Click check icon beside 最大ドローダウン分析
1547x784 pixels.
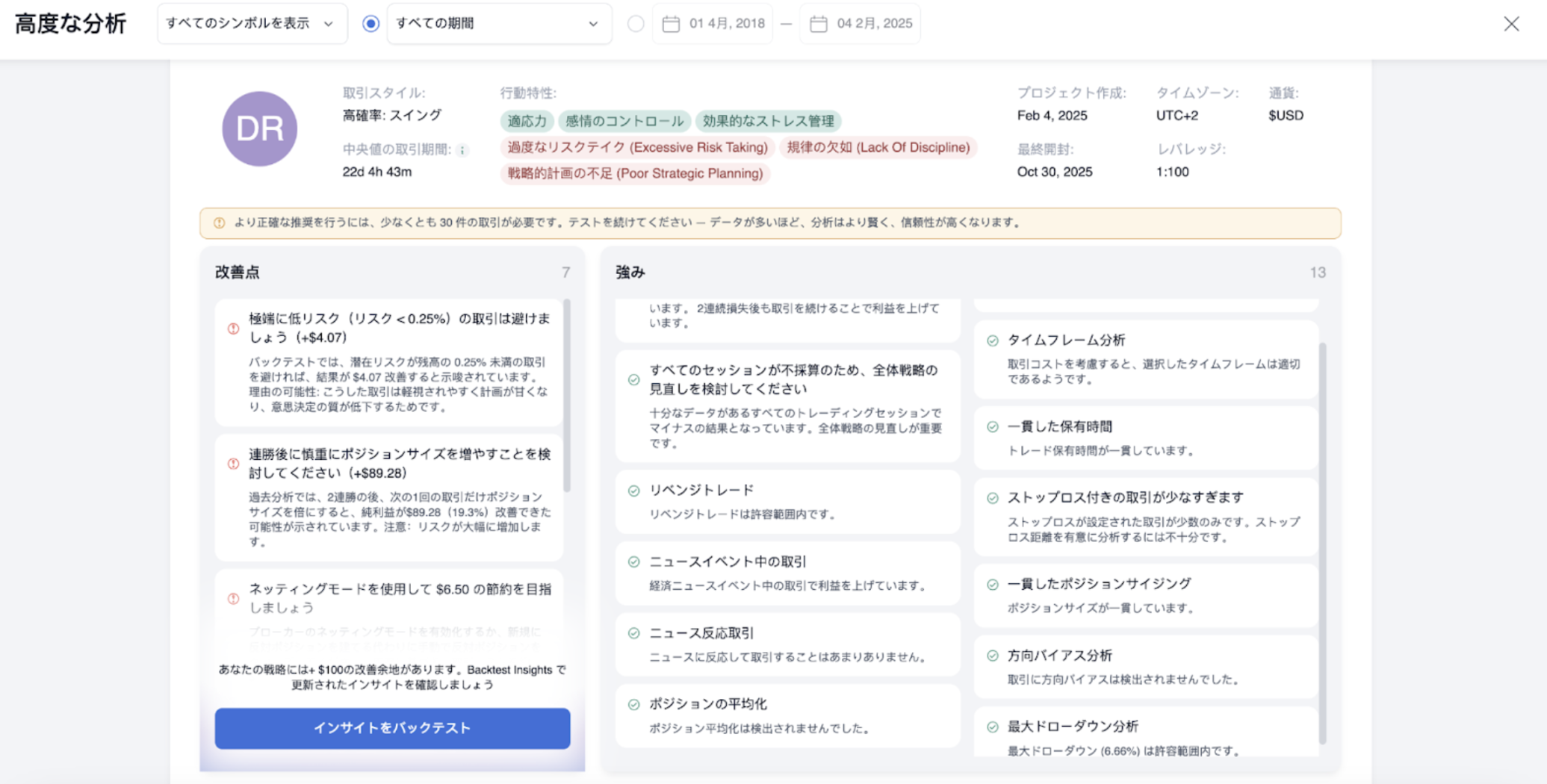(992, 727)
